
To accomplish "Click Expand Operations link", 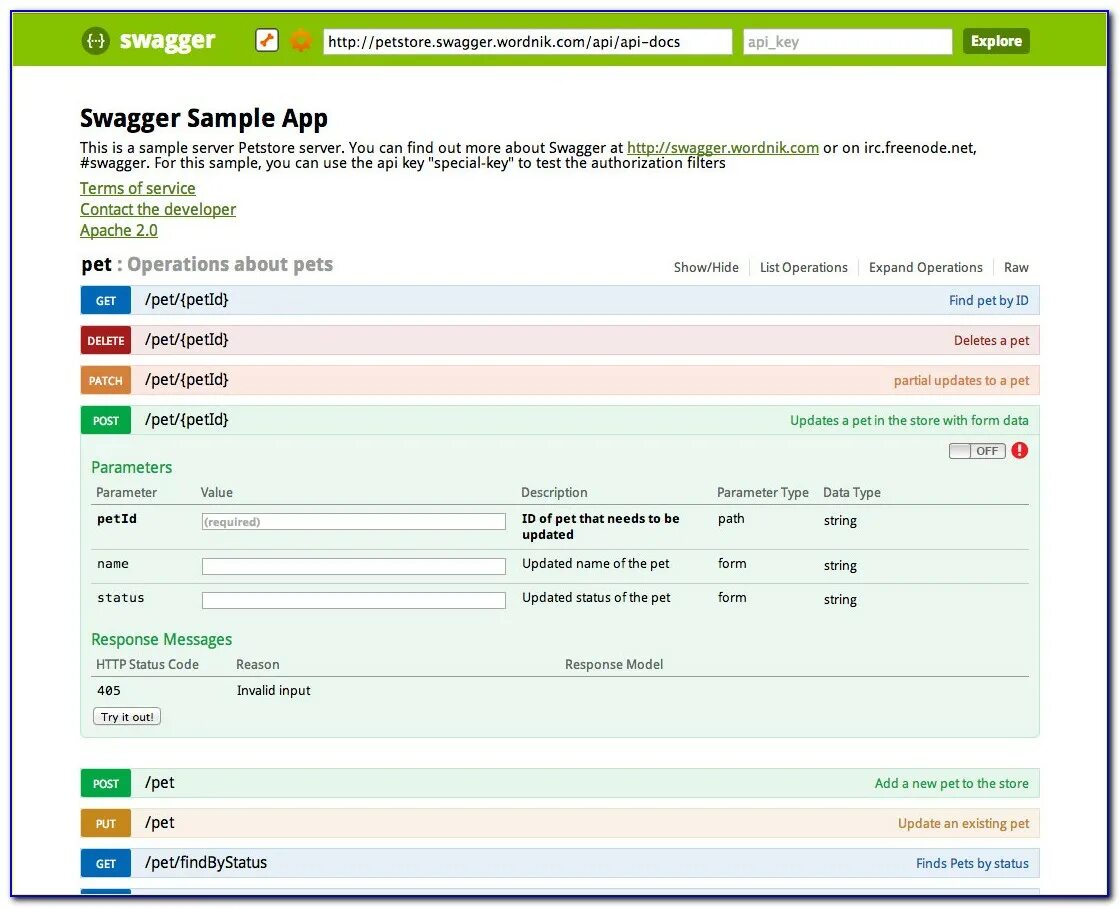I will [x=926, y=267].
